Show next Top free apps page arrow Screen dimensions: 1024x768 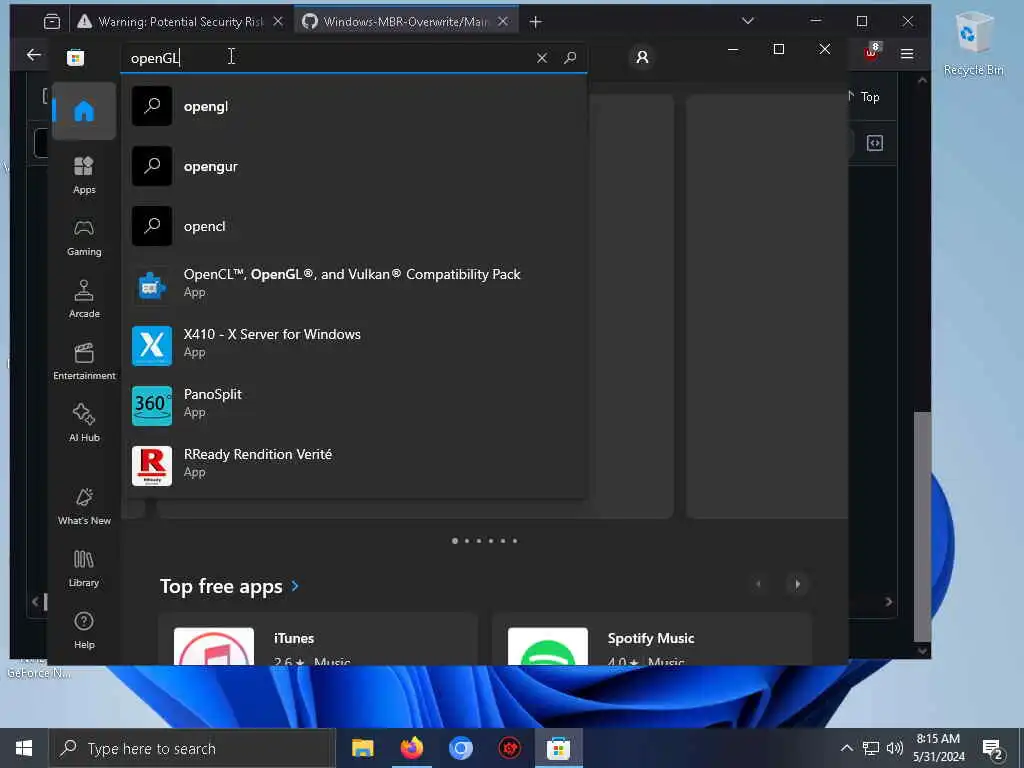tap(797, 584)
